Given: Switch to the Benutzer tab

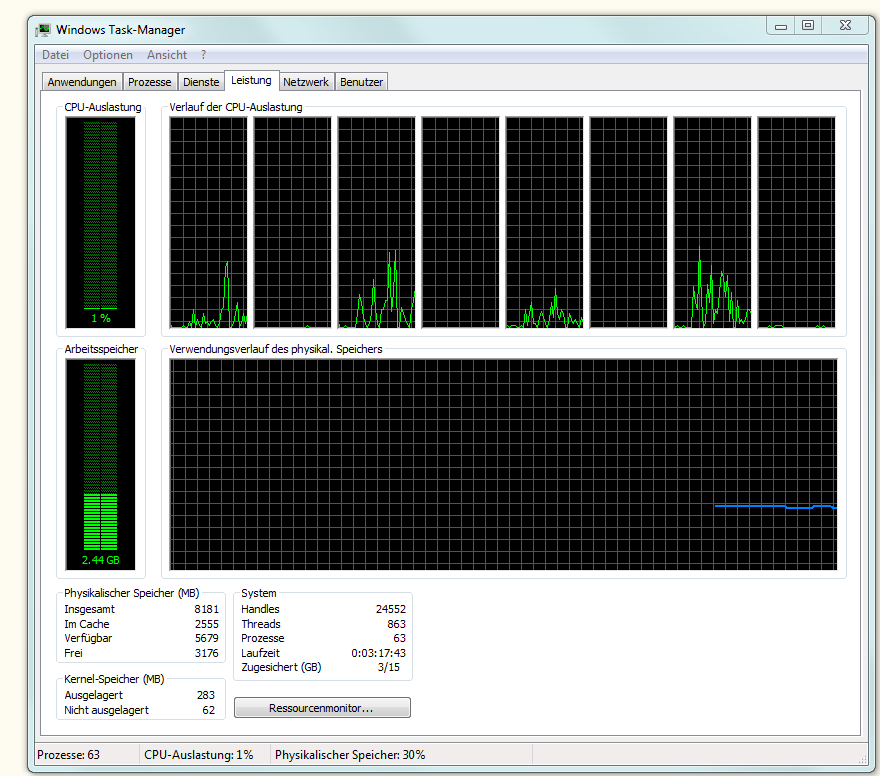Looking at the screenshot, I should point(361,82).
